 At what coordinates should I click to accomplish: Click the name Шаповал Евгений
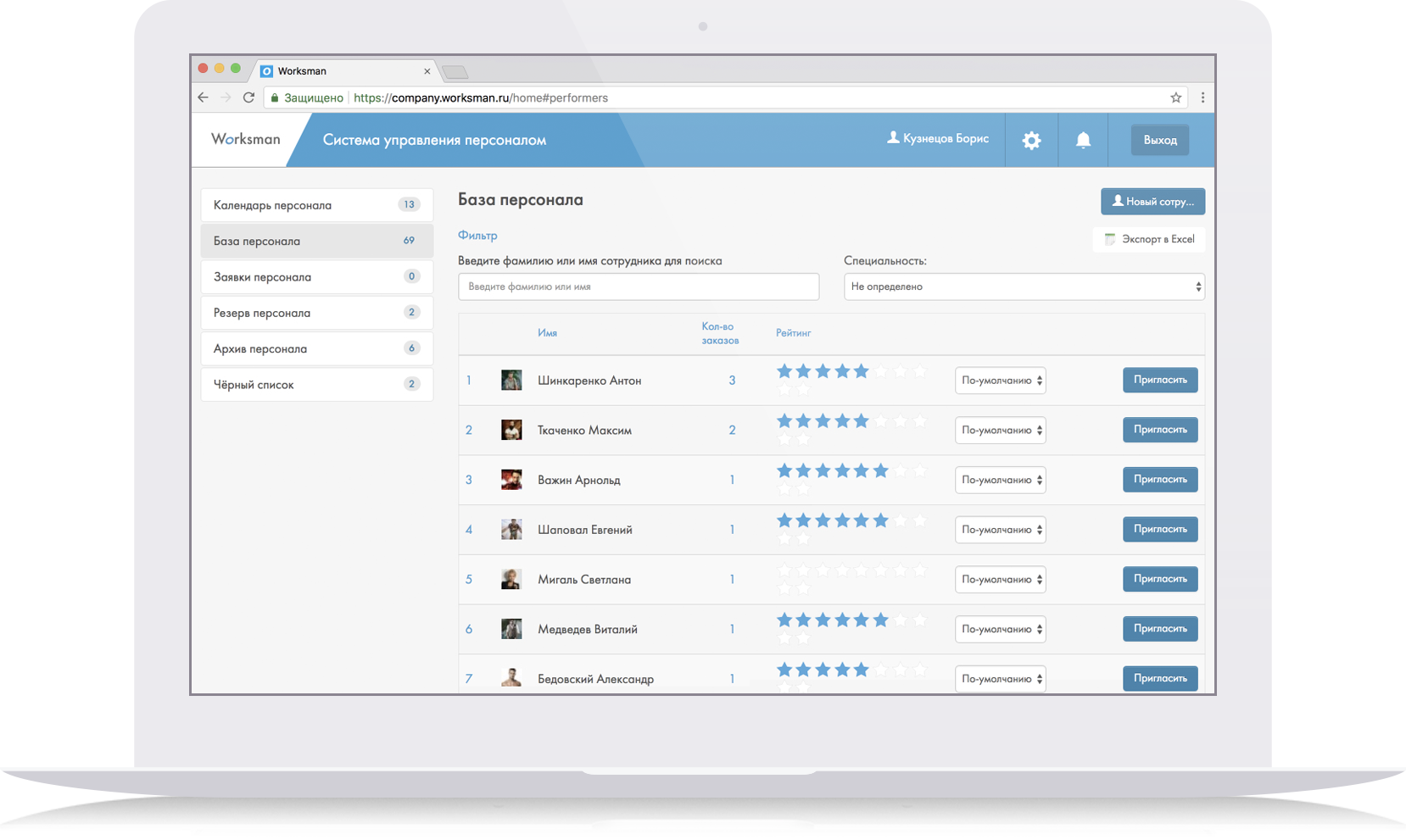coord(585,530)
